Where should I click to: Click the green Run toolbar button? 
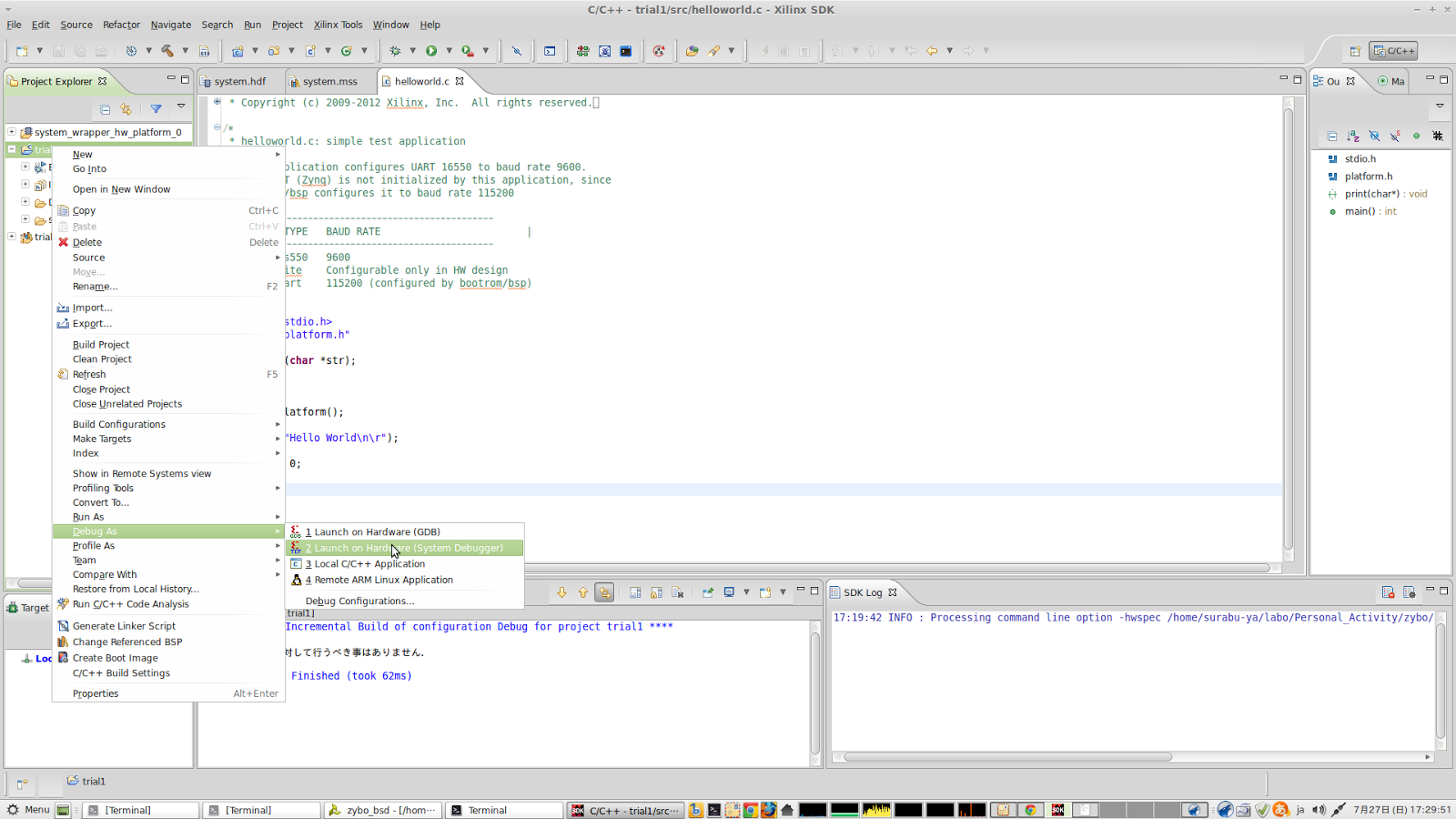tap(431, 51)
